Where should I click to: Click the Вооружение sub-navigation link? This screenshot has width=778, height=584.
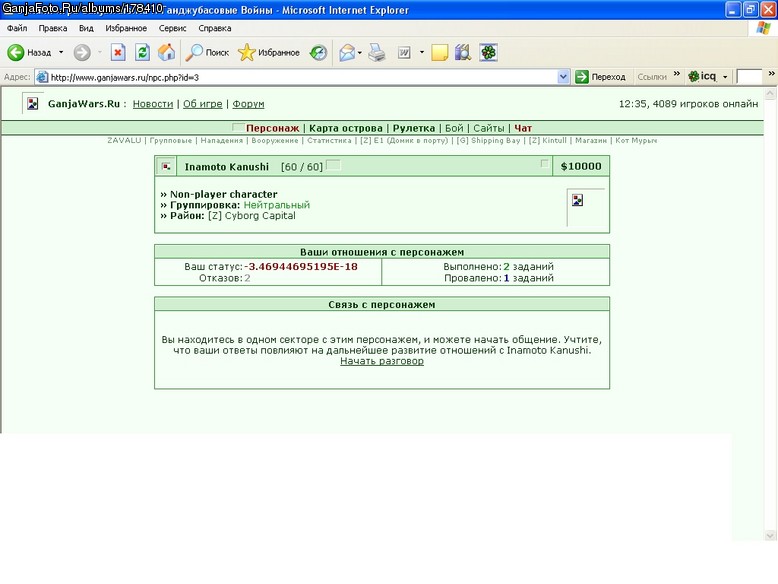pyautogui.click(x=275, y=140)
